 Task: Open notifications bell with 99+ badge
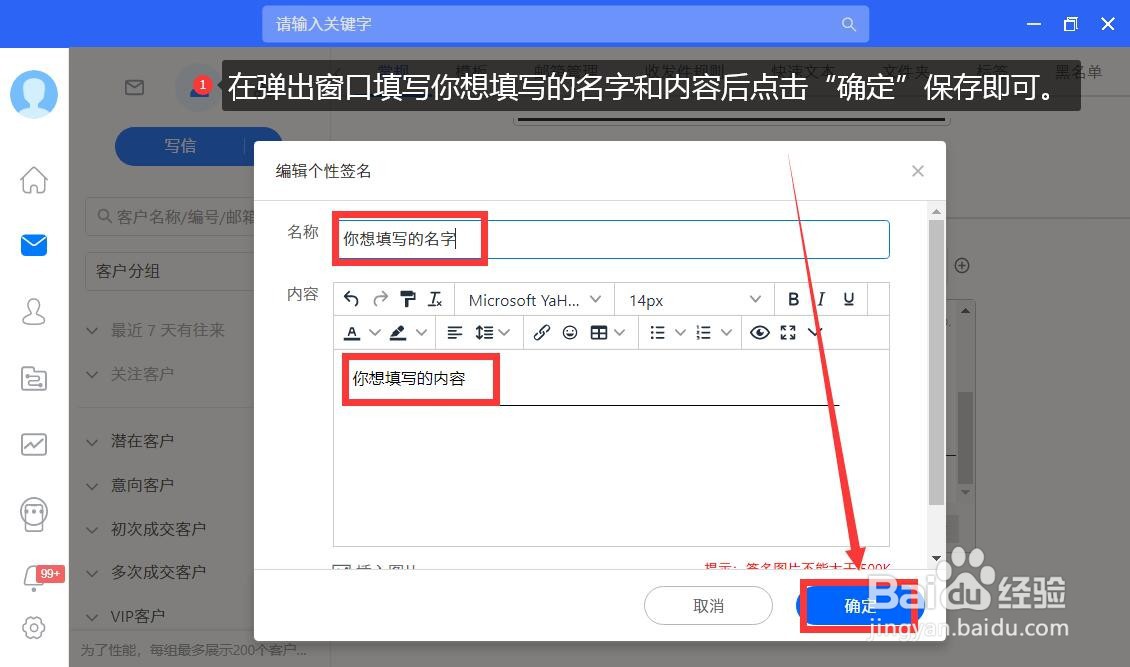(34, 578)
